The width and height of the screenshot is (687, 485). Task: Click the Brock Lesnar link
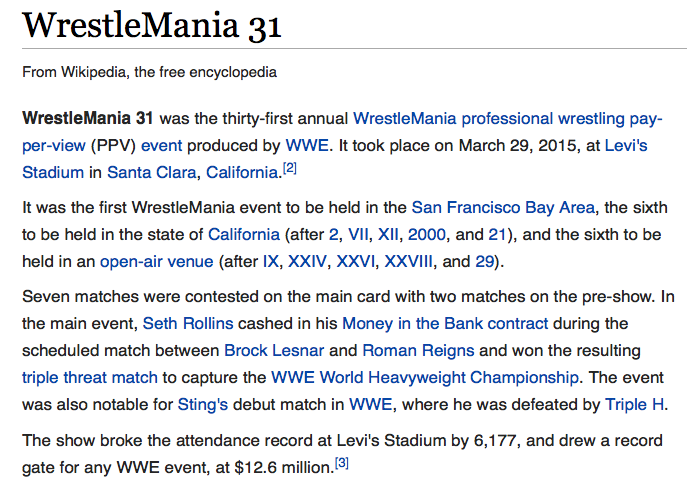pyautogui.click(x=289, y=351)
